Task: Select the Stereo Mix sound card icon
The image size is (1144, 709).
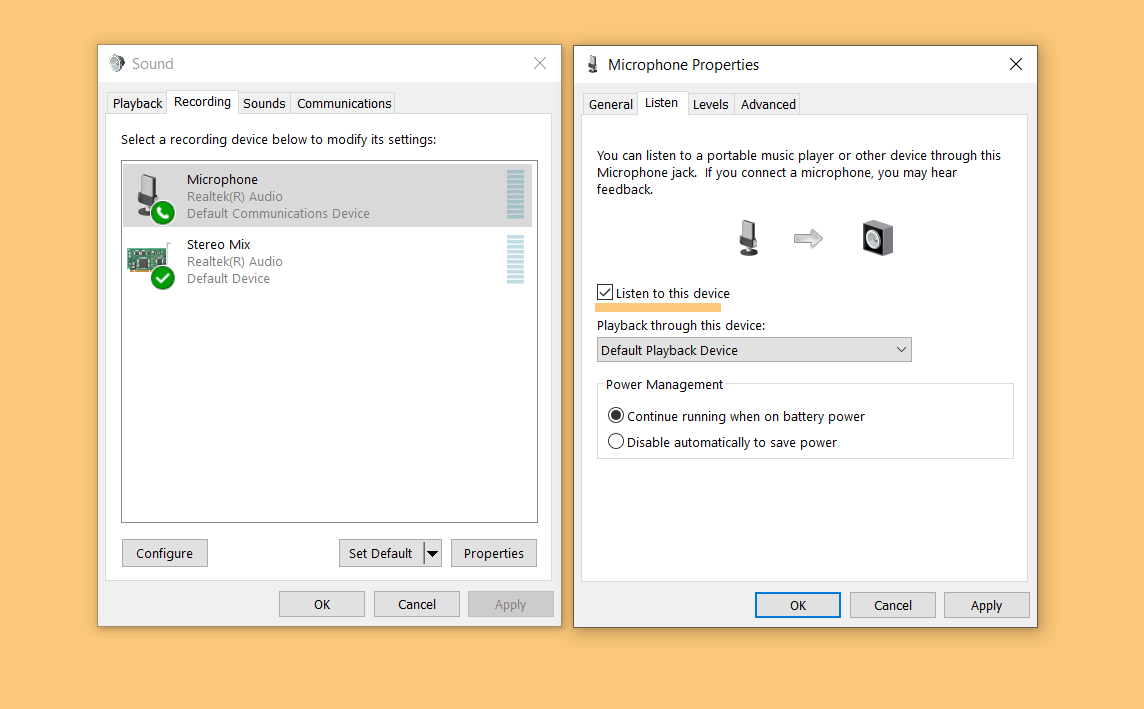Action: point(148,258)
